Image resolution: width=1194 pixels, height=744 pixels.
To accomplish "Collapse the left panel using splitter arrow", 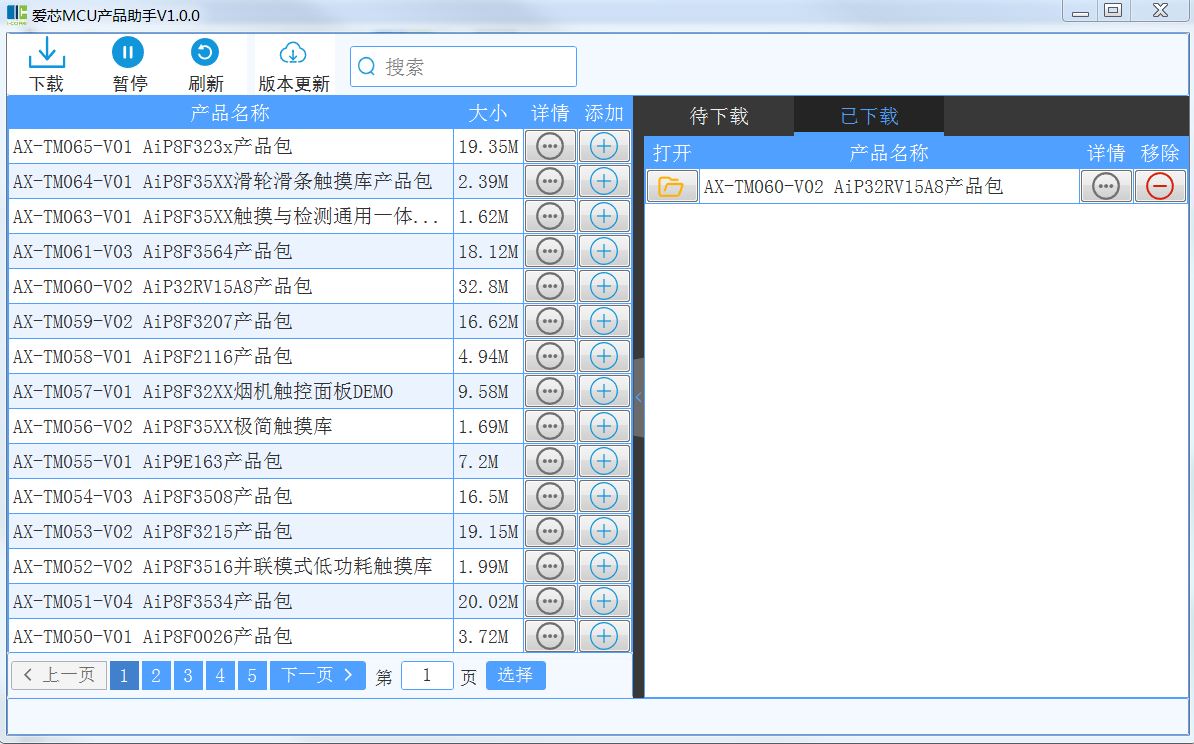I will [638, 397].
